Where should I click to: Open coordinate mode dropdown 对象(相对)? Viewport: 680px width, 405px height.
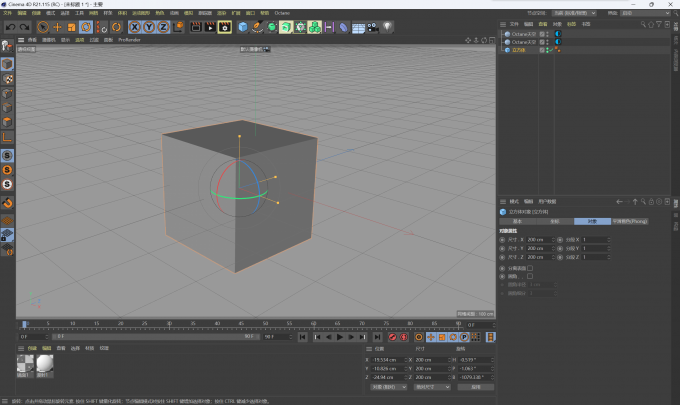click(389, 387)
